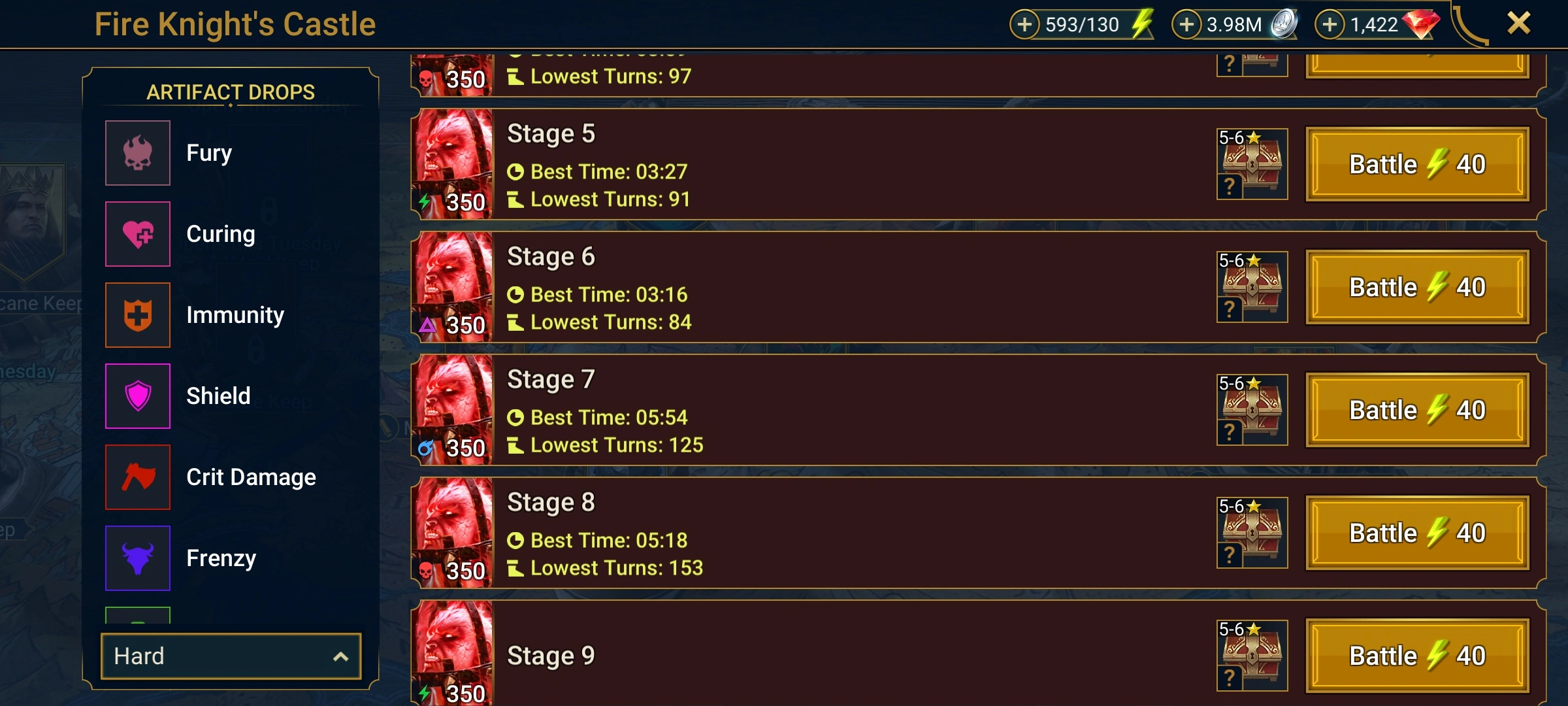This screenshot has height=706, width=1568.
Task: Tap the Immunity shield-cross icon
Action: (x=138, y=315)
